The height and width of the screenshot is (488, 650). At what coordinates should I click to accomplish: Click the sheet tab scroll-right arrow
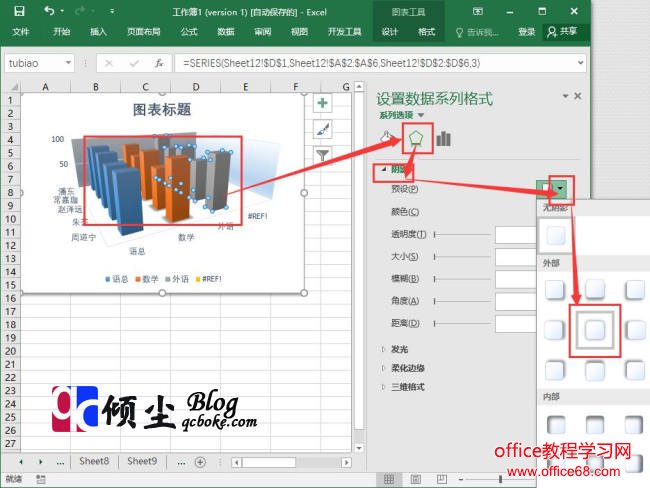coord(40,461)
